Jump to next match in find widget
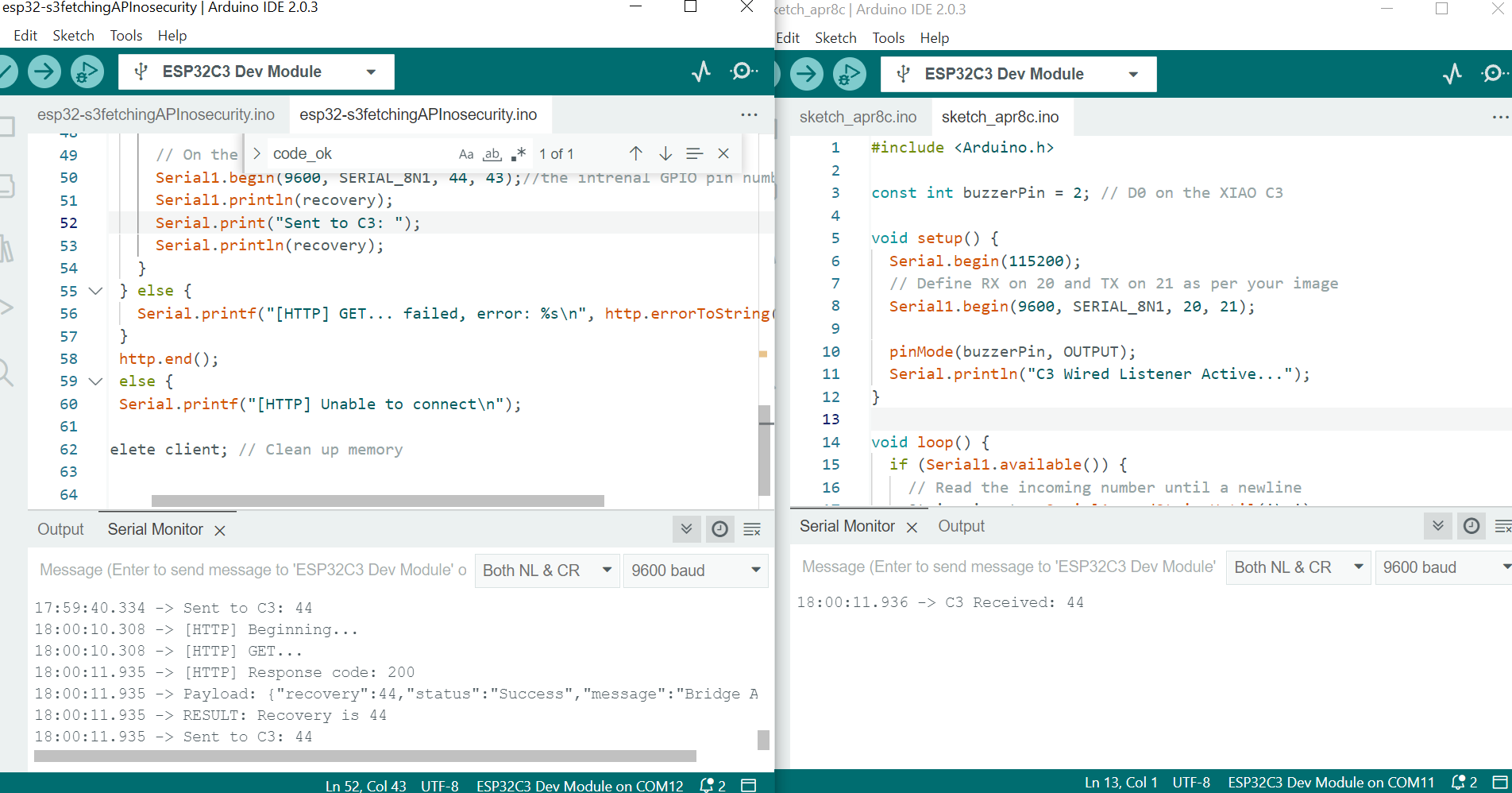Viewport: 1512px width, 793px height. coord(665,153)
